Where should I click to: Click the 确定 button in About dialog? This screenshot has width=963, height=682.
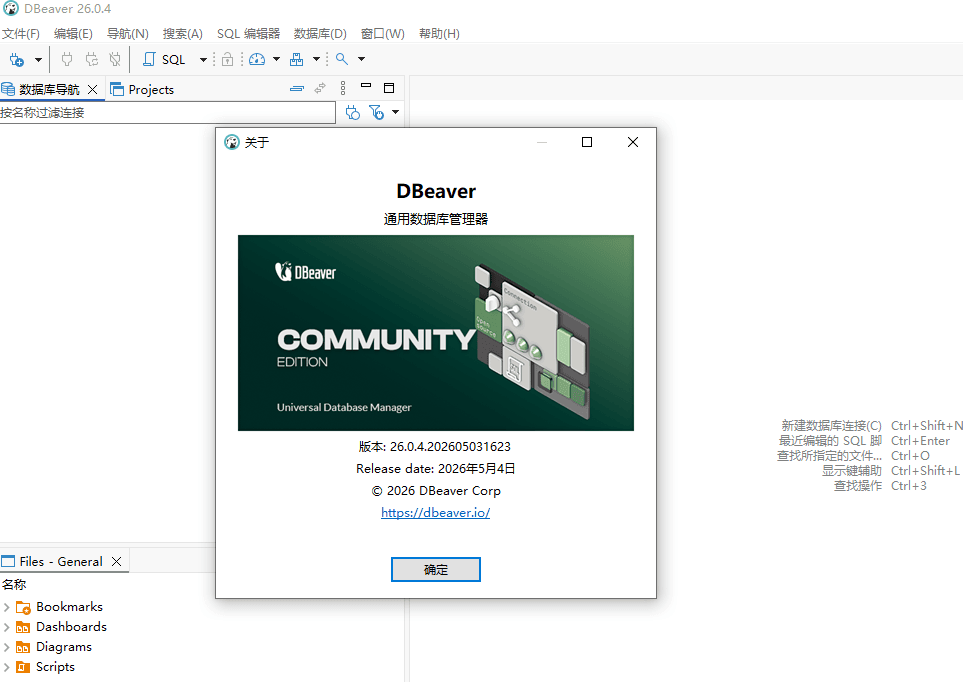(436, 570)
